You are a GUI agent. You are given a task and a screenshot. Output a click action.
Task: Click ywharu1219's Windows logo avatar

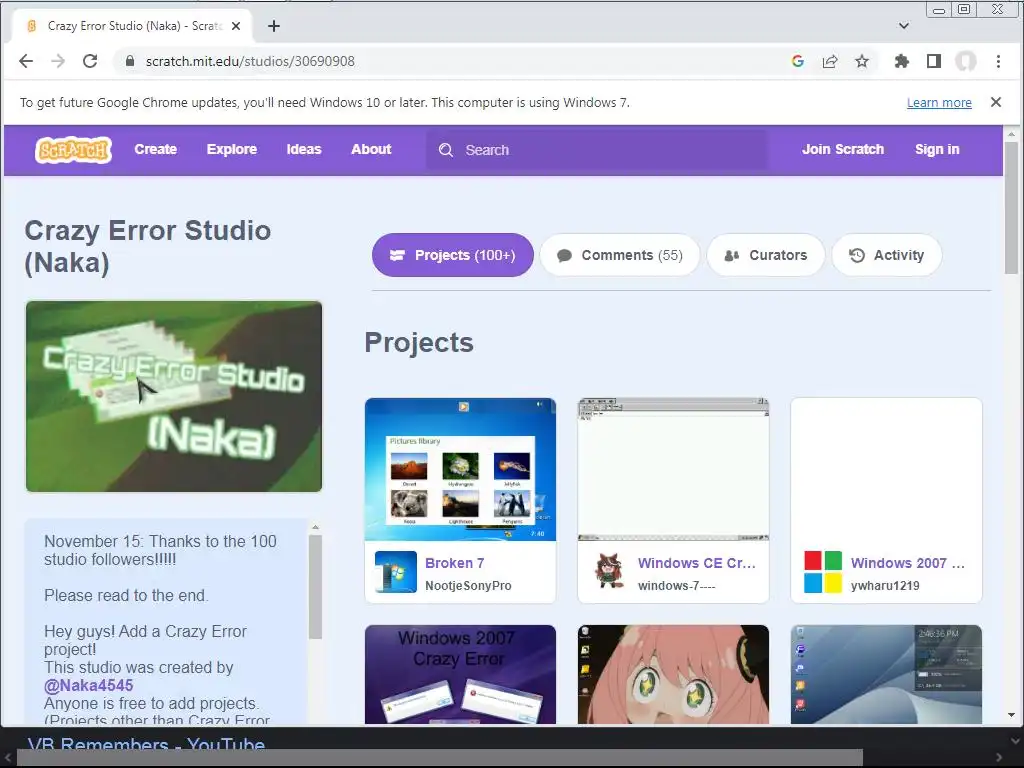tap(823, 572)
